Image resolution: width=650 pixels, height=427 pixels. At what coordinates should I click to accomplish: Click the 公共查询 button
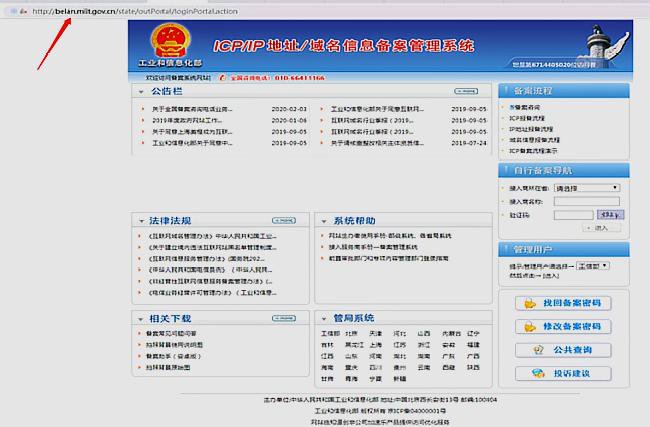tap(563, 350)
